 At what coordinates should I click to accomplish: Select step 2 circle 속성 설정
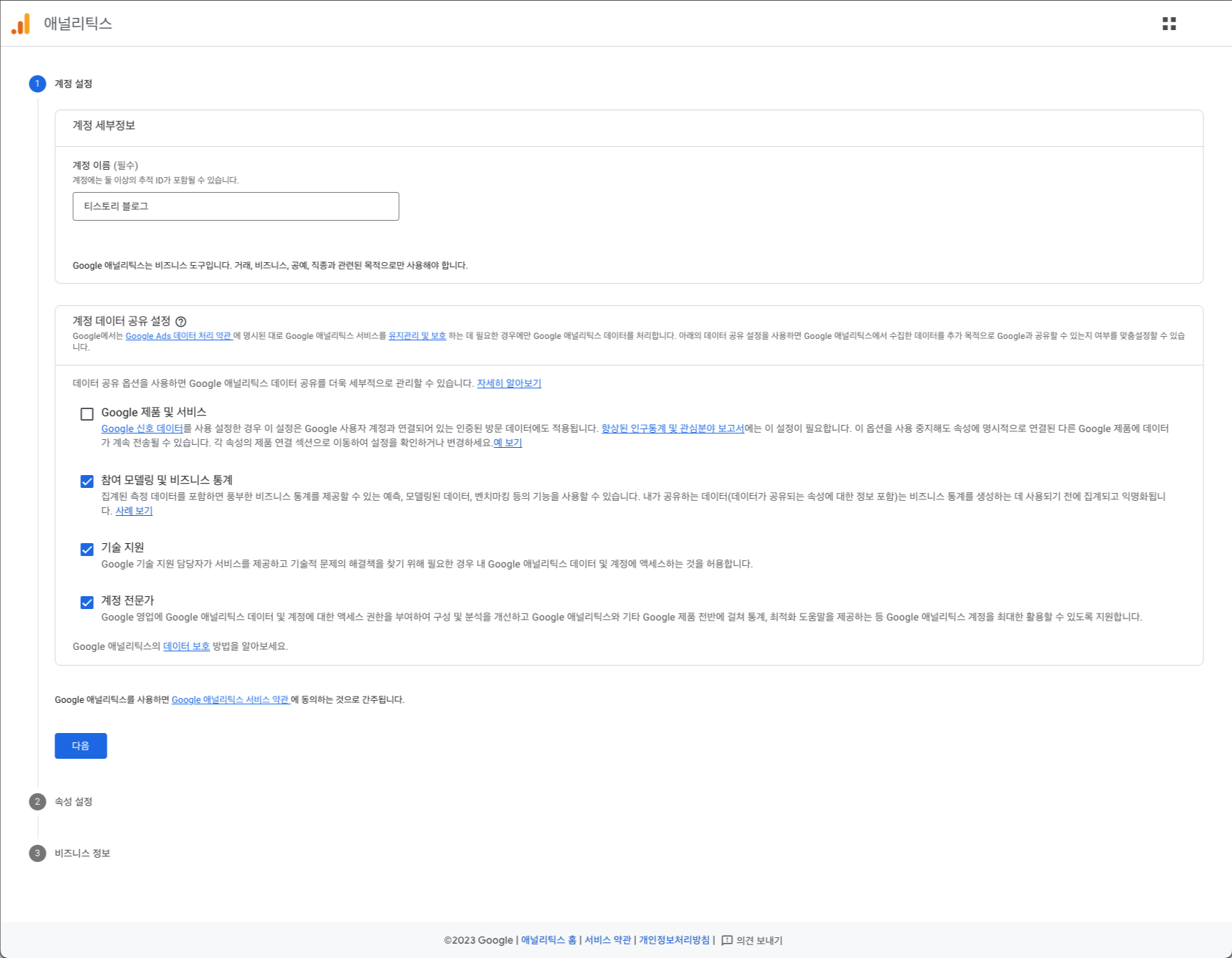tap(37, 802)
